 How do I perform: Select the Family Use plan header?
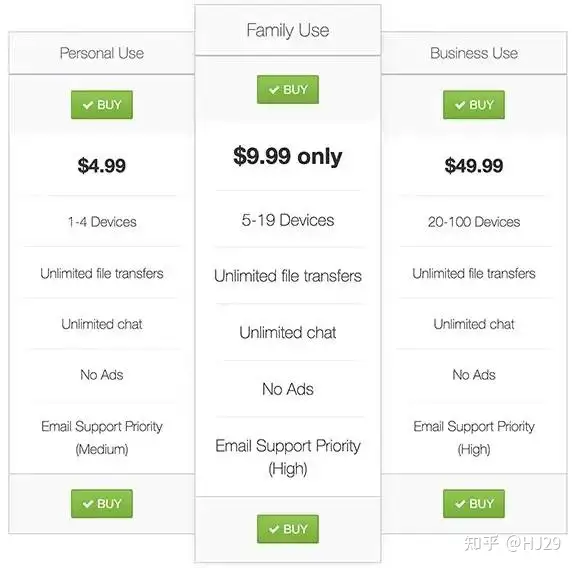point(288,30)
